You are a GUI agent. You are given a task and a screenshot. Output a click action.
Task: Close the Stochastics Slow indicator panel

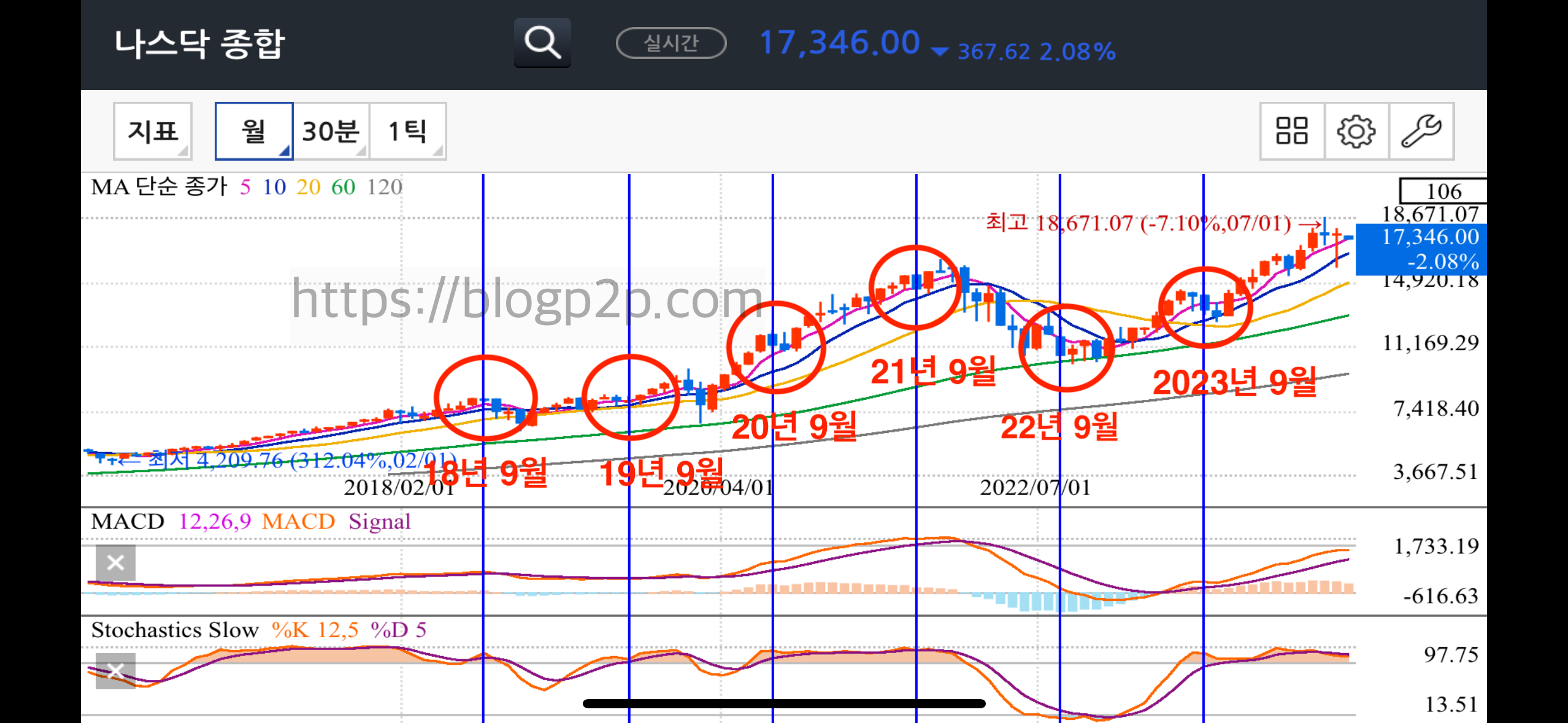pos(115,671)
